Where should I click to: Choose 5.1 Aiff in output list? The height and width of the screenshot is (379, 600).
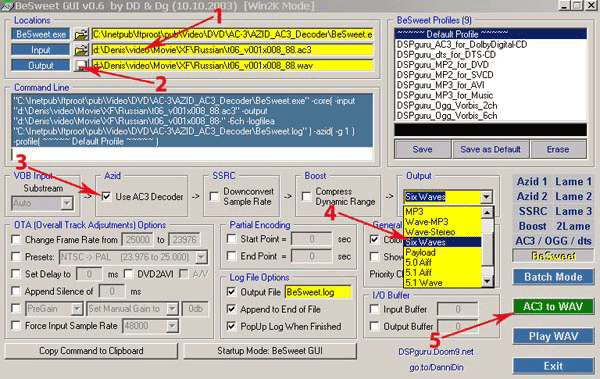click(443, 273)
